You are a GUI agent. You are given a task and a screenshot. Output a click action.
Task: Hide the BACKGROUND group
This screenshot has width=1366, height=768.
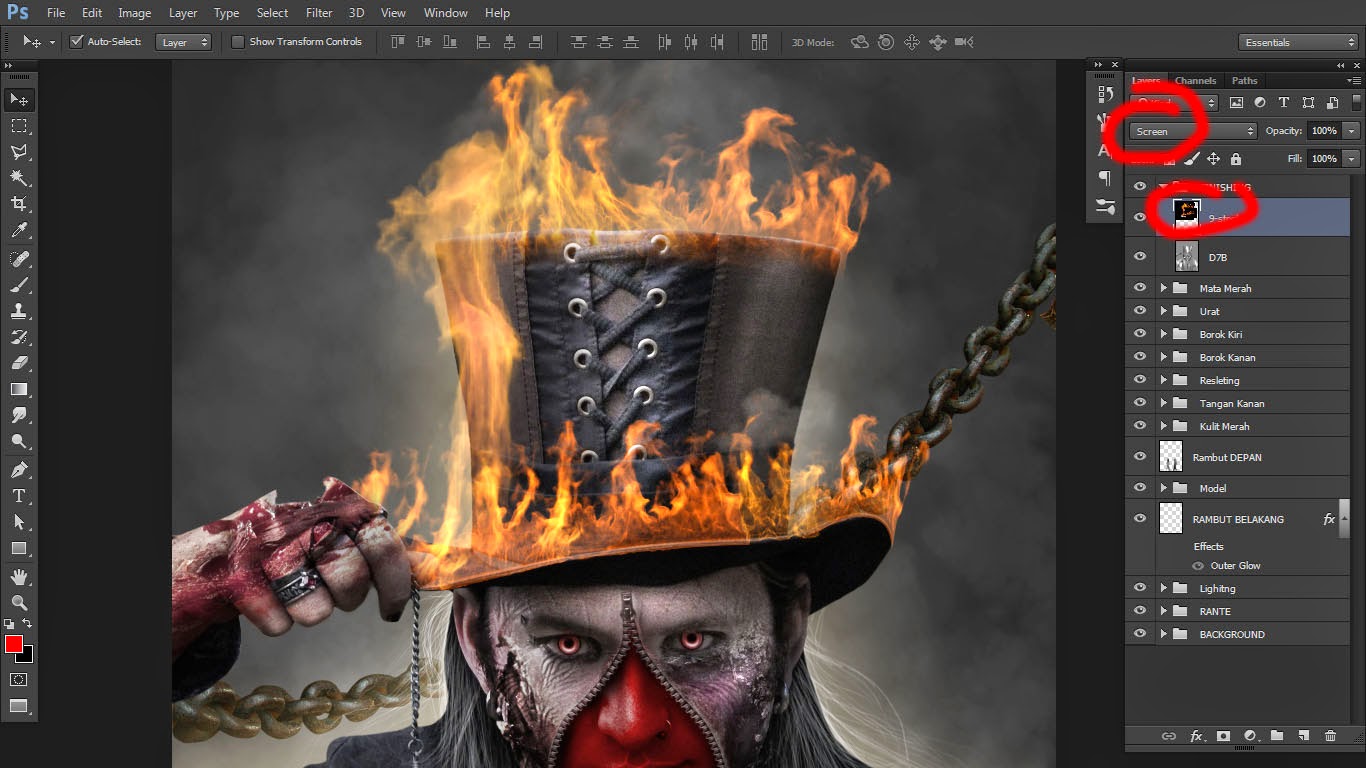pyautogui.click(x=1140, y=634)
